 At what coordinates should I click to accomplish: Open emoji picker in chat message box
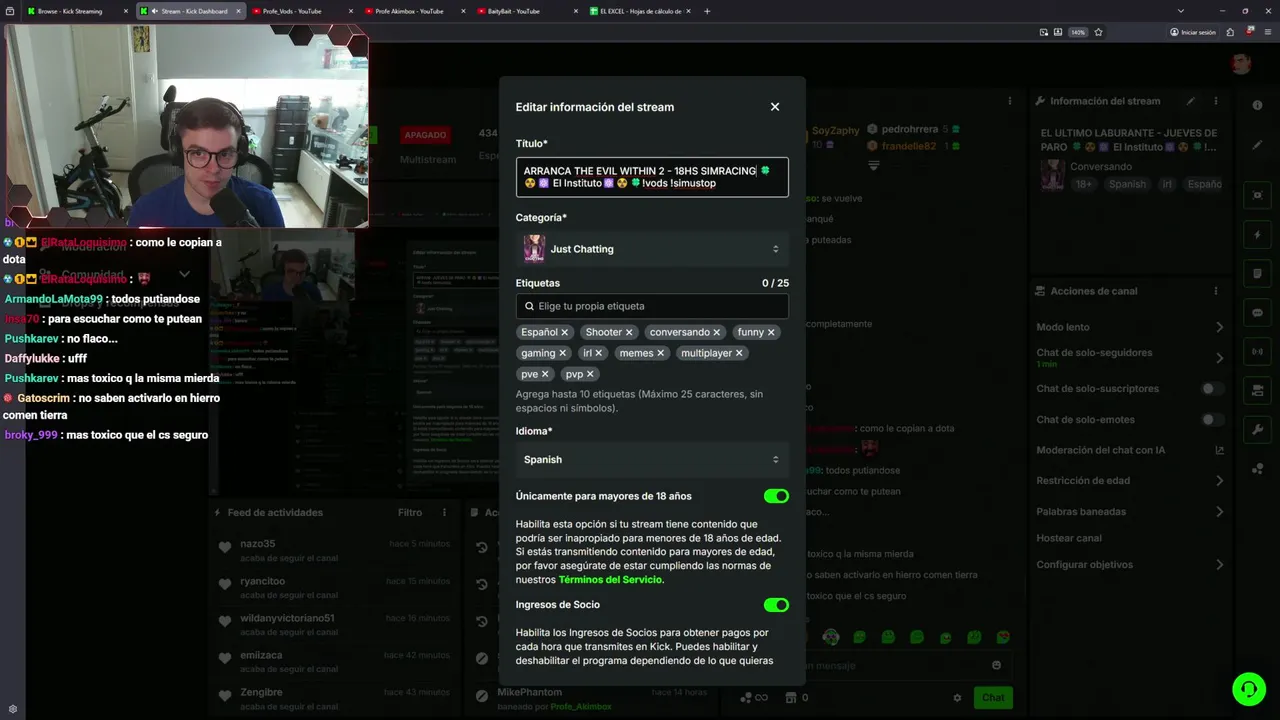[996, 665]
